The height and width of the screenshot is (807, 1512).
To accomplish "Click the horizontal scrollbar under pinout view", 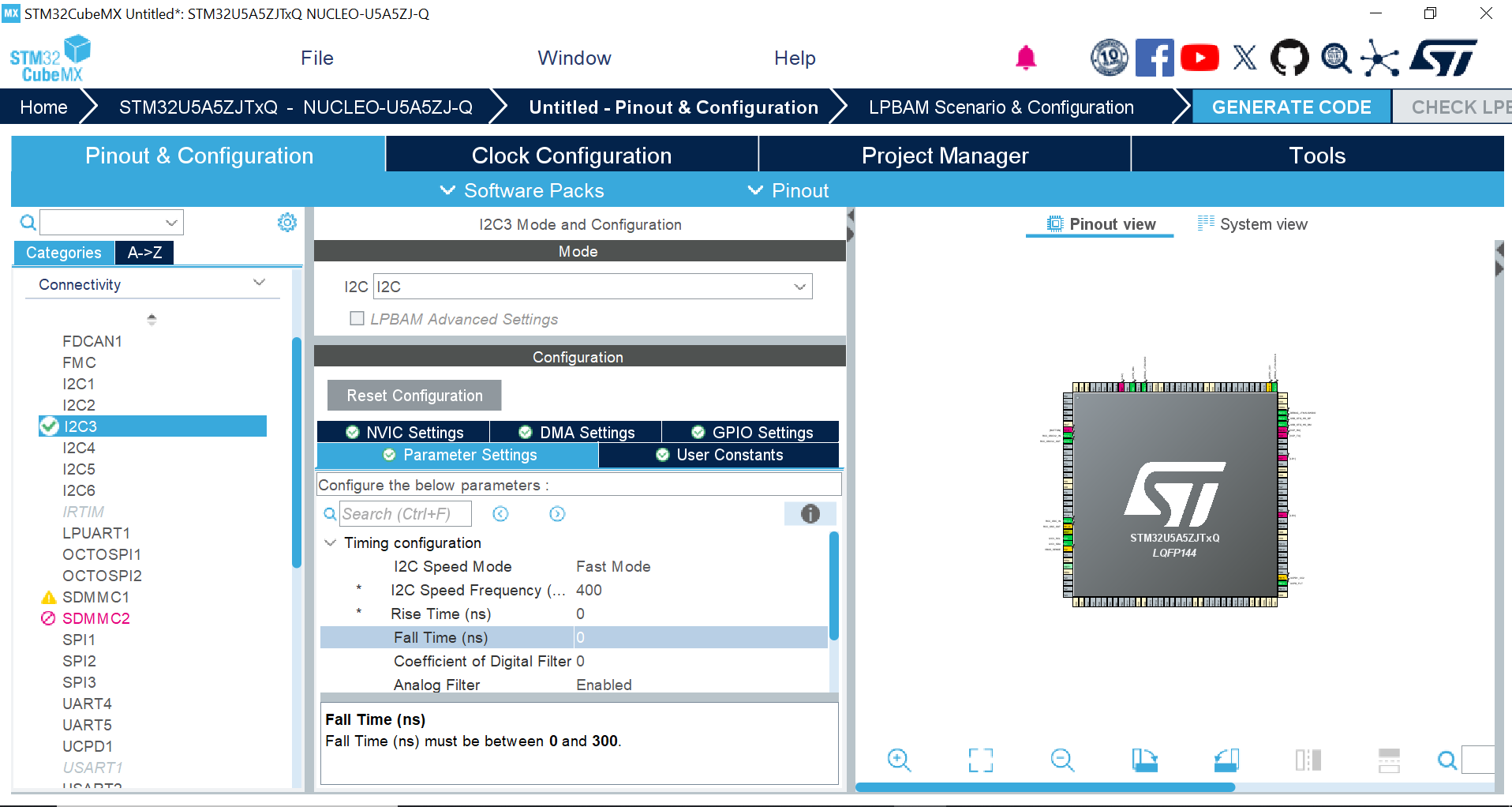I will click(1046, 787).
